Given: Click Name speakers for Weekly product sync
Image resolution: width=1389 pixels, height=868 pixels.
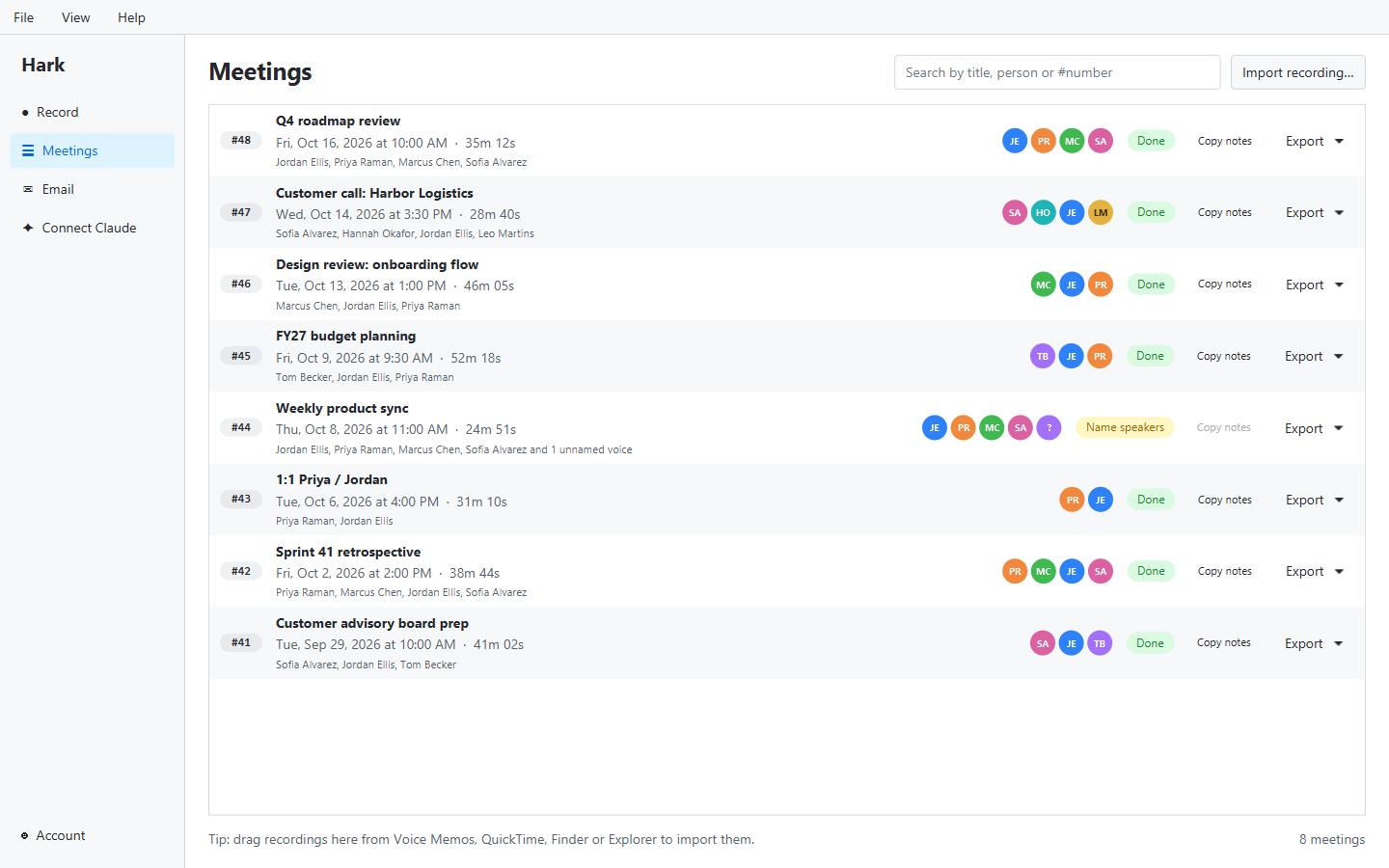Looking at the screenshot, I should [x=1125, y=427].
